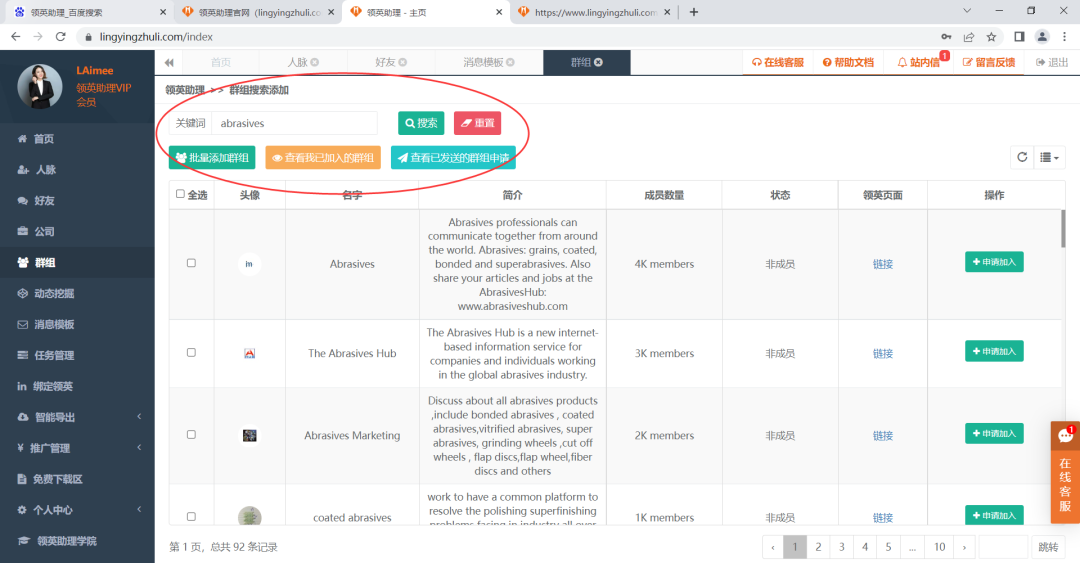Bookmark the page with the star icon
Viewport: 1080px width, 563px height.
pyautogui.click(x=991, y=37)
